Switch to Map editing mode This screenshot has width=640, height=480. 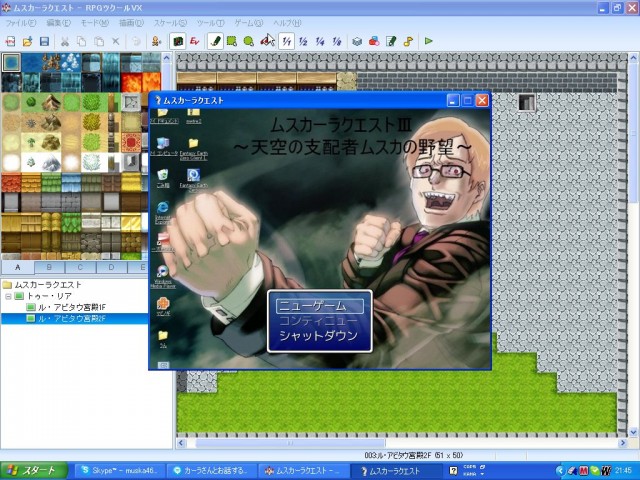[x=178, y=41]
